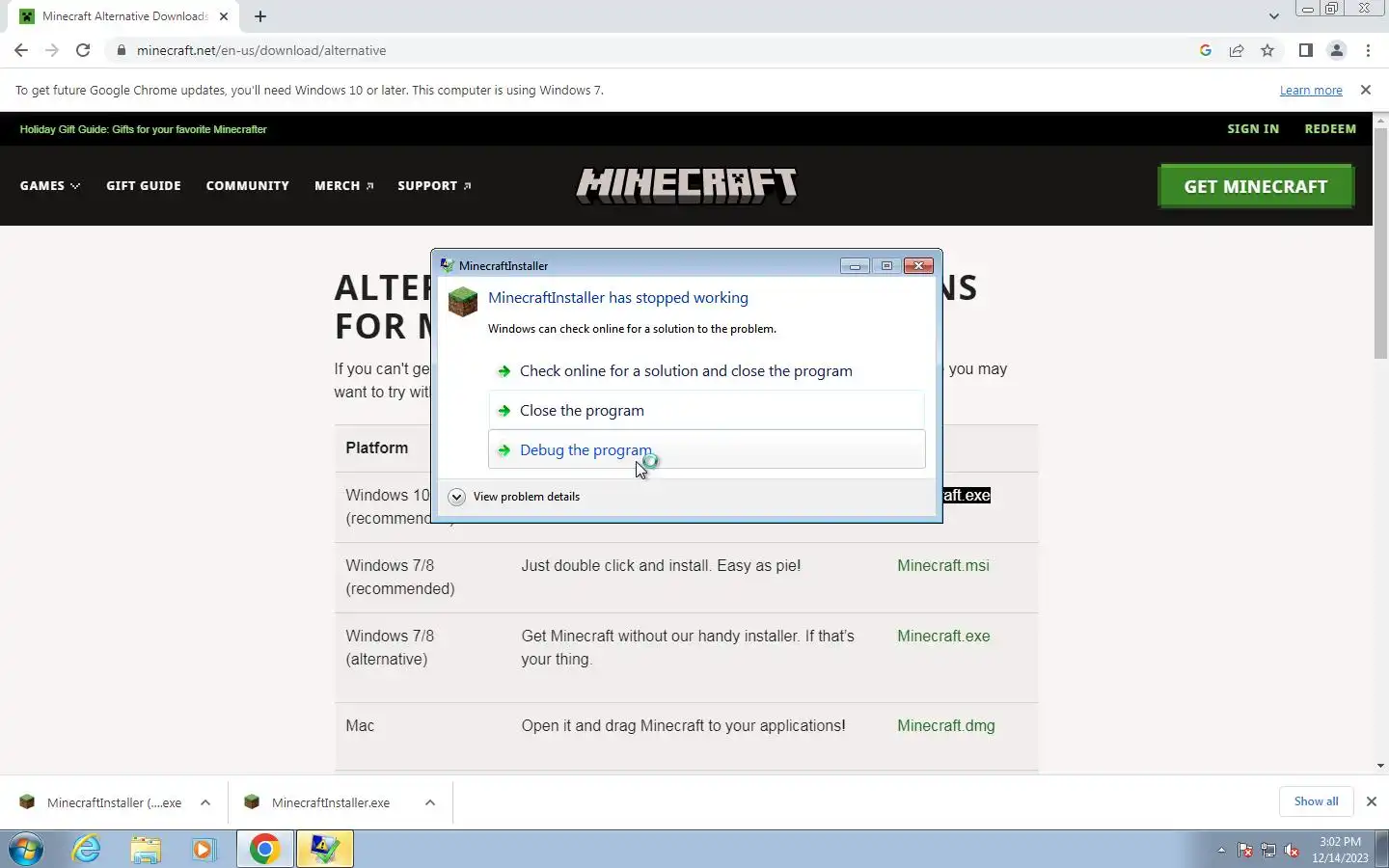Select the Minecraft Alternative Downloads tab
The height and width of the screenshot is (868, 1389).
pos(124,16)
